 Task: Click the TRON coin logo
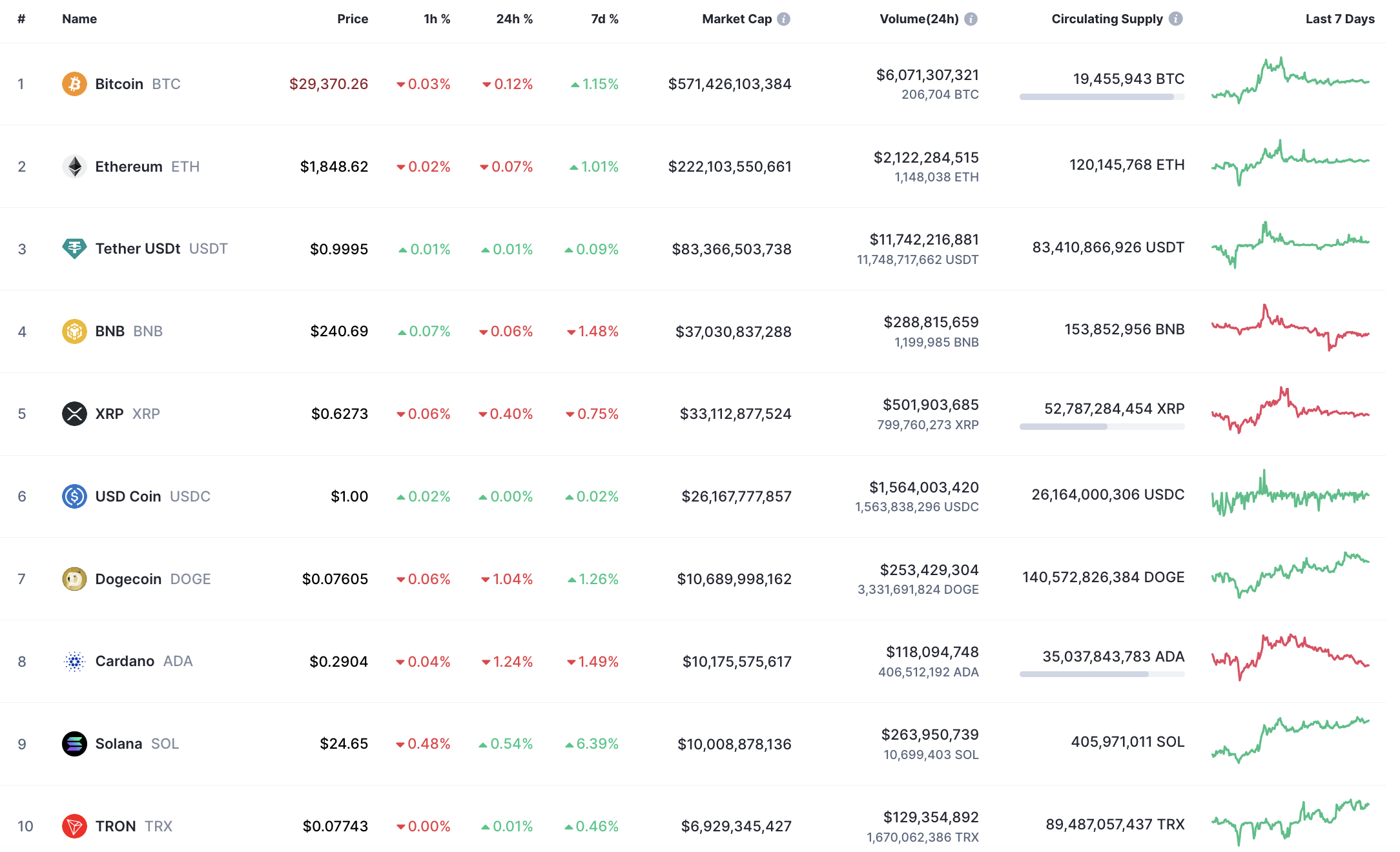(x=74, y=826)
